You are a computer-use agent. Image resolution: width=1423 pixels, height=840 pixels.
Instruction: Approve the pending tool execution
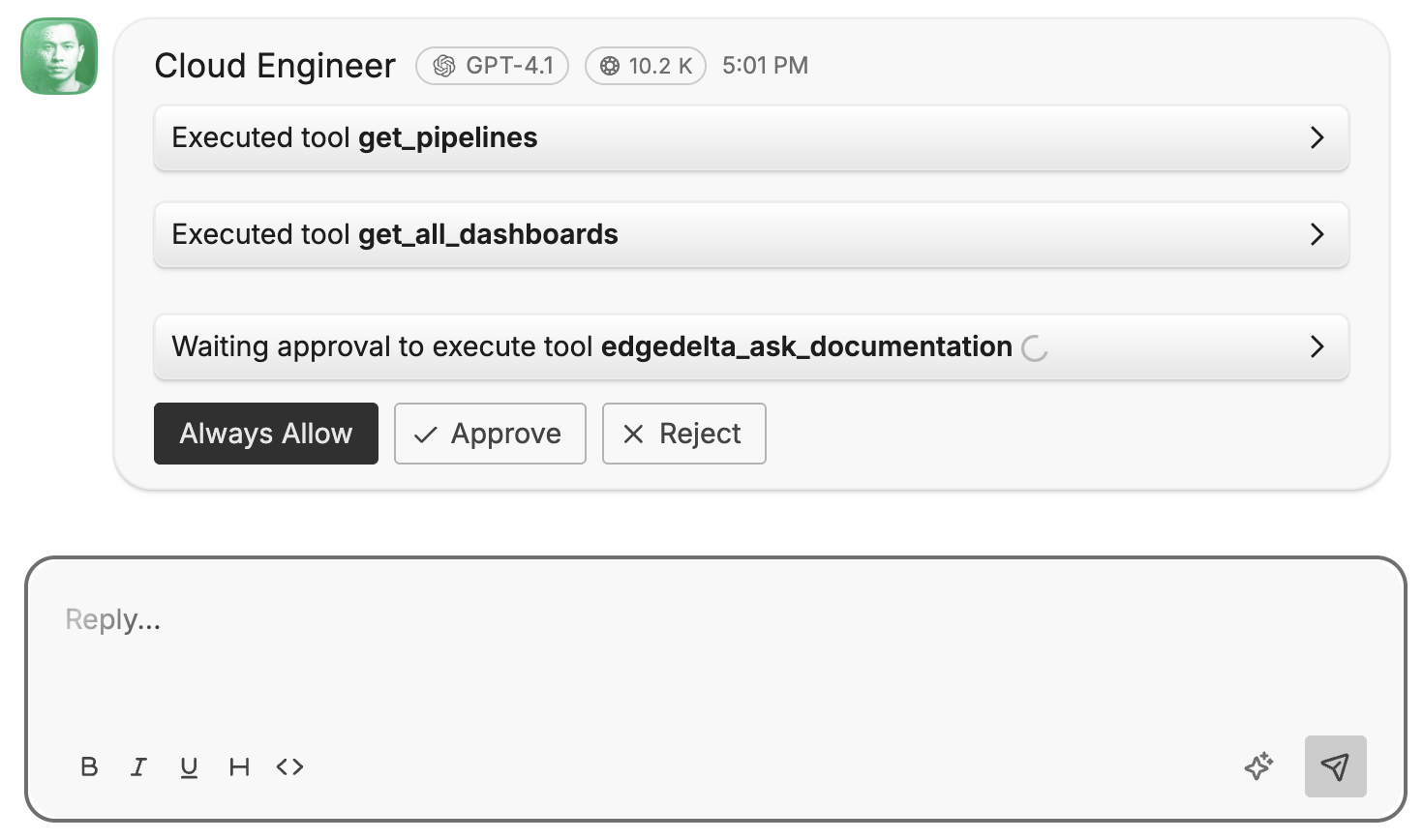pyautogui.click(x=490, y=434)
